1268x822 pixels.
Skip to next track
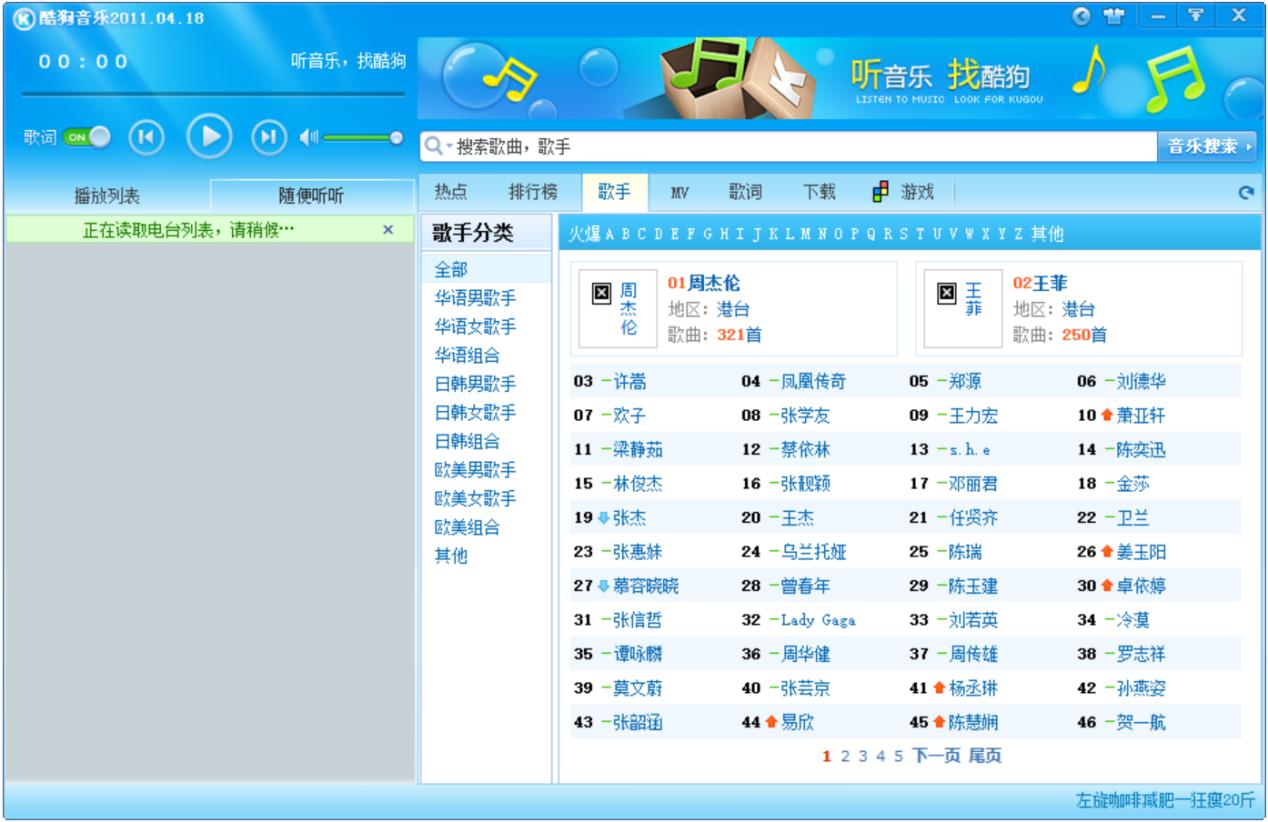pyautogui.click(x=269, y=137)
